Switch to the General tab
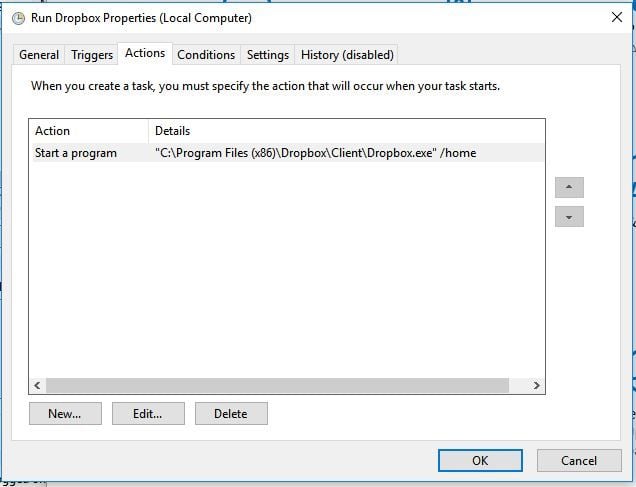 (x=39, y=55)
